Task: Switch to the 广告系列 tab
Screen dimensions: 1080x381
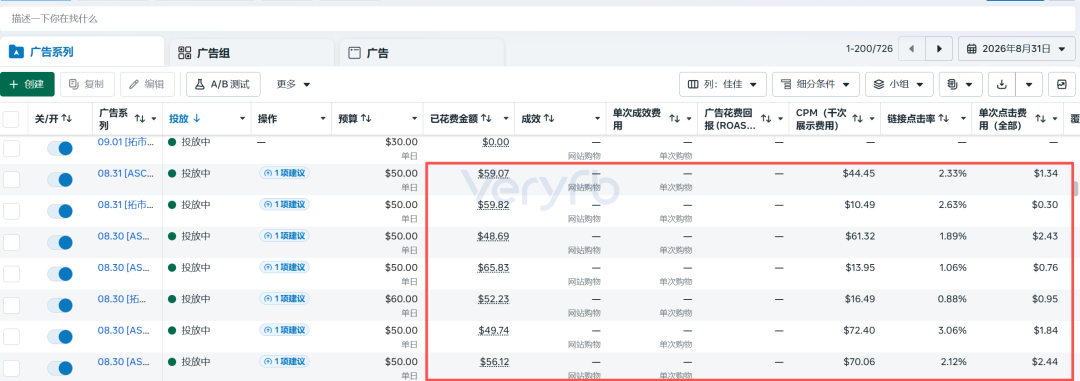Action: coord(82,52)
